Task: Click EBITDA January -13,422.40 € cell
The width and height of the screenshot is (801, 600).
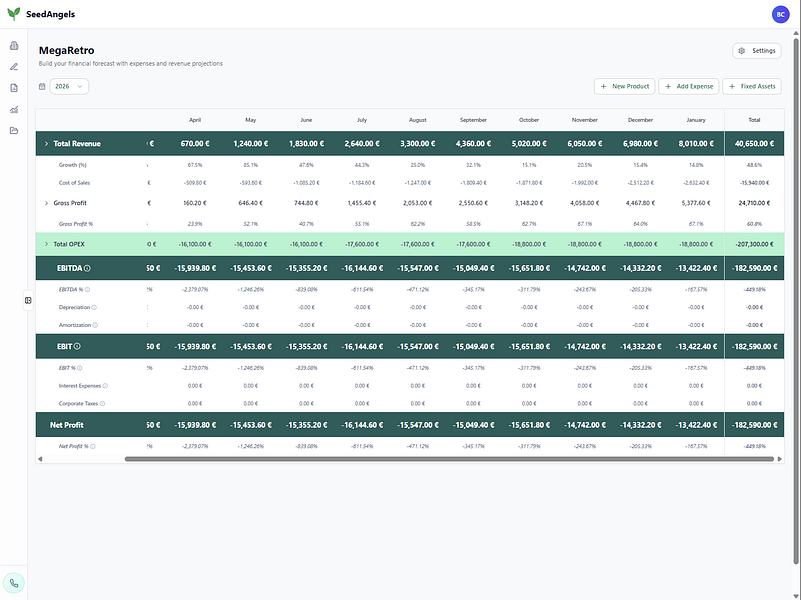Action: click(696, 268)
